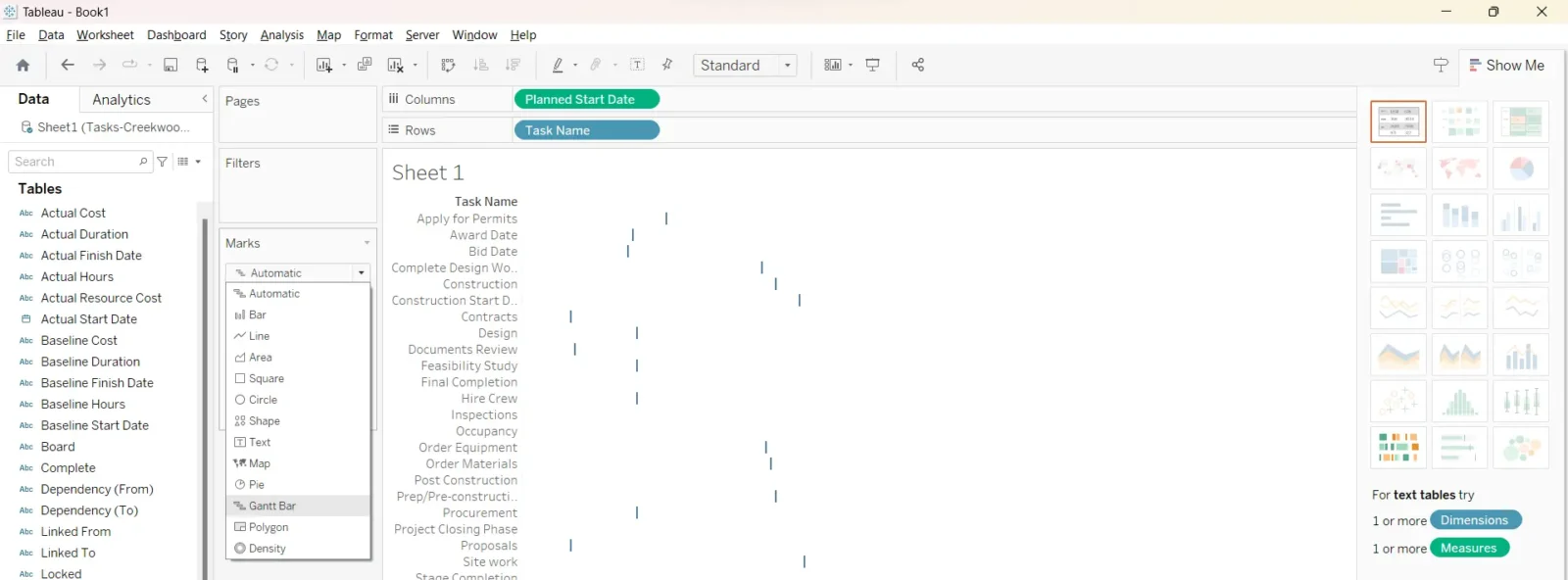Click the Fix axes pin icon
1568x580 pixels.
point(667,65)
